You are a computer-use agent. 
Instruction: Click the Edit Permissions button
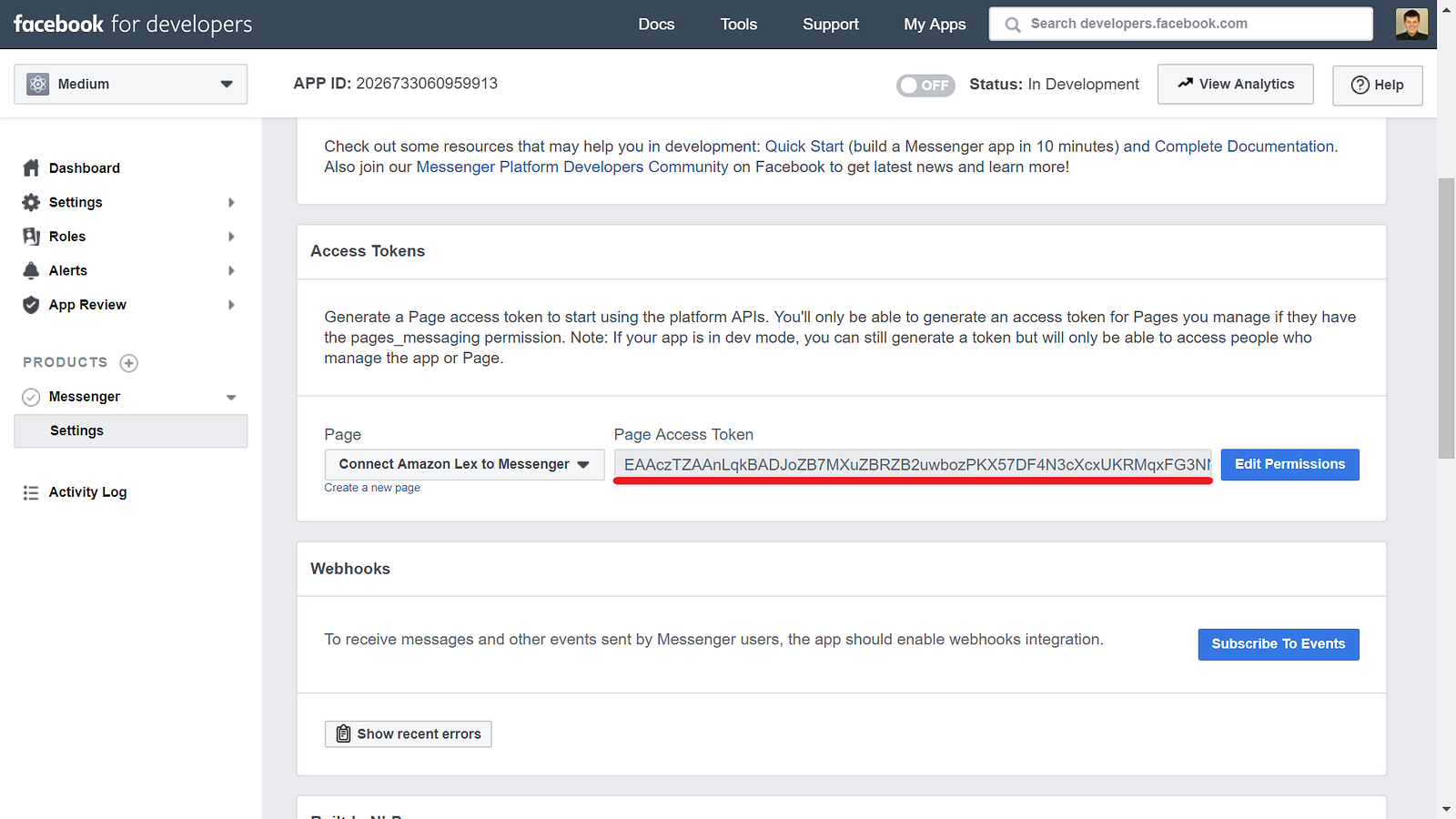coord(1290,464)
